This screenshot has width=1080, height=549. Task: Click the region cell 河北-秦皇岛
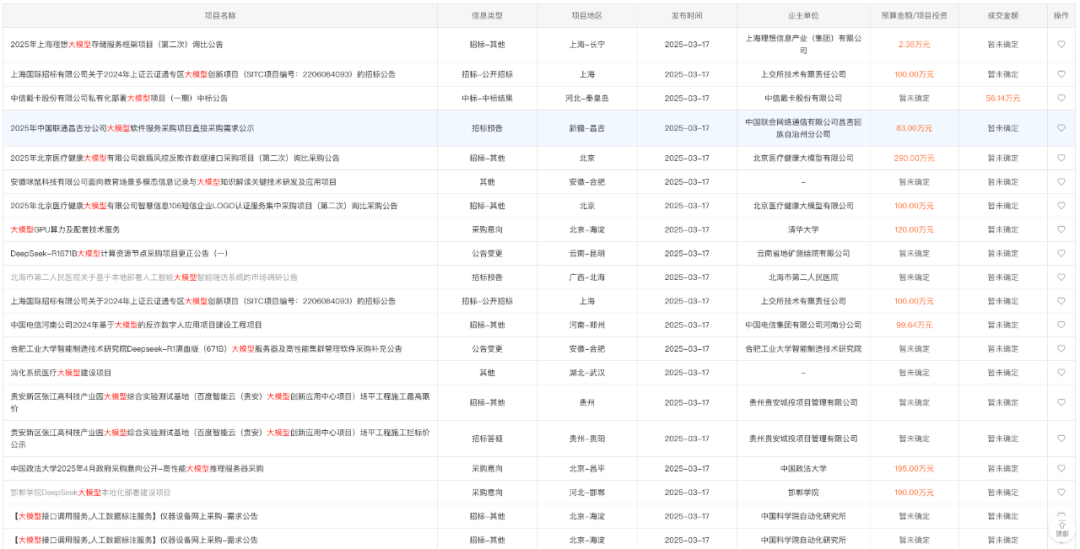point(587,98)
